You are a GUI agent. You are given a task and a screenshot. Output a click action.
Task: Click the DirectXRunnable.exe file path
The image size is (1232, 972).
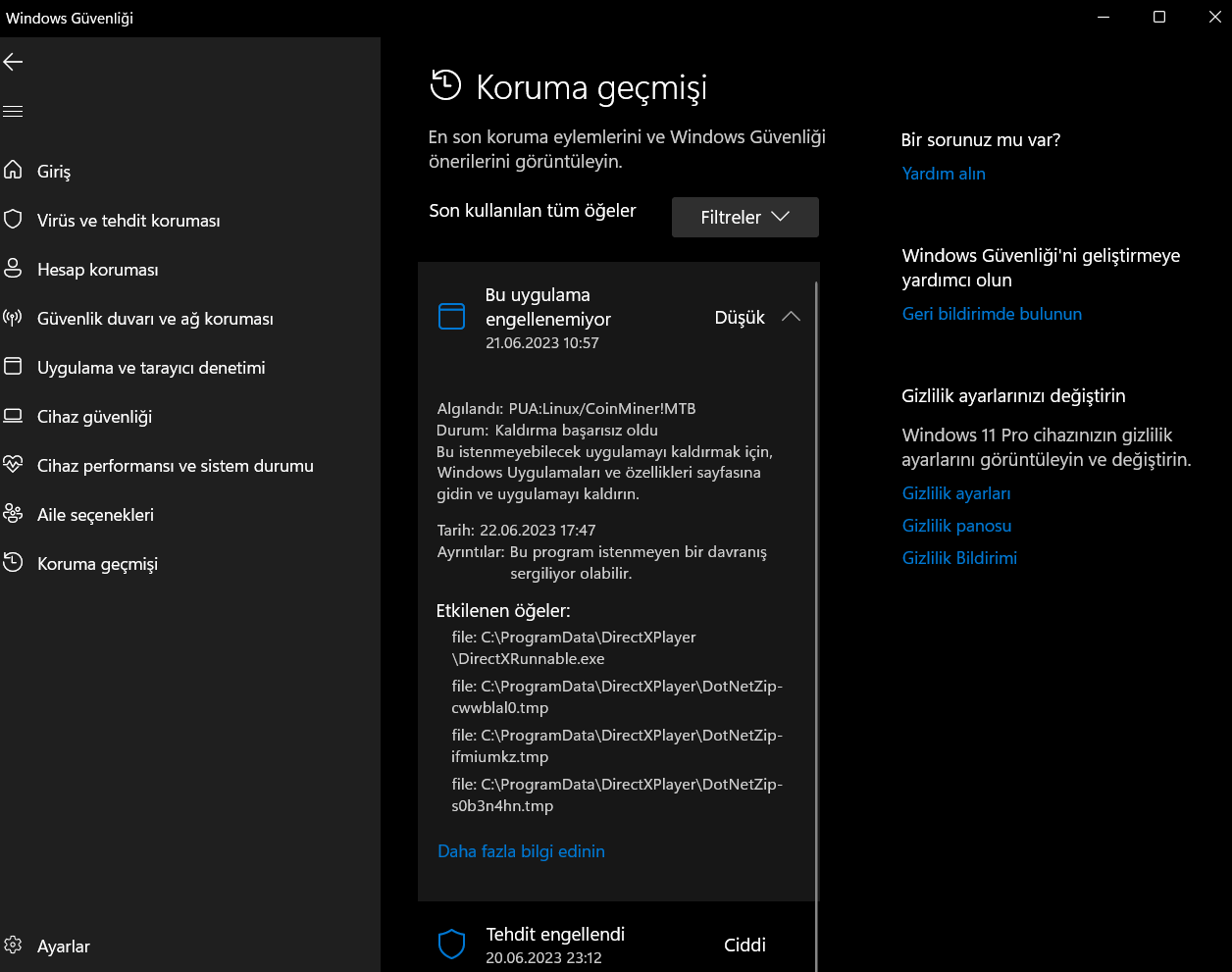[574, 647]
